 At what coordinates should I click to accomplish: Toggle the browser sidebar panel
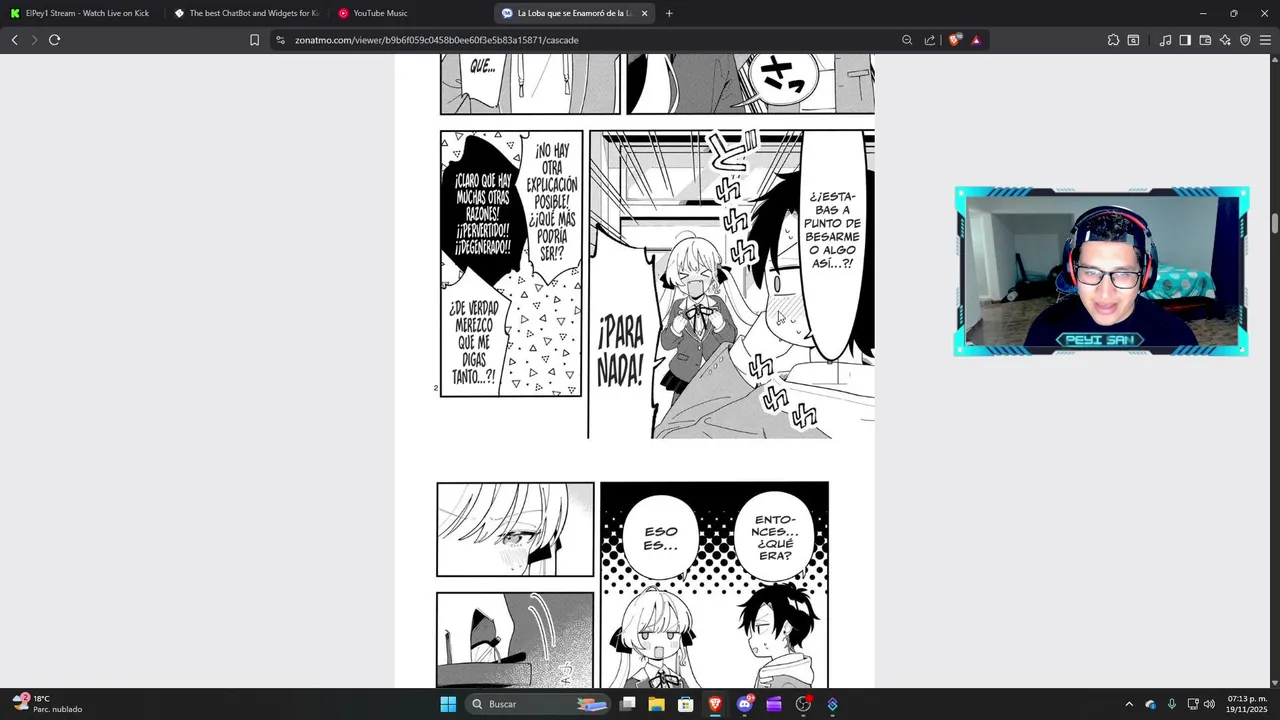click(1185, 40)
